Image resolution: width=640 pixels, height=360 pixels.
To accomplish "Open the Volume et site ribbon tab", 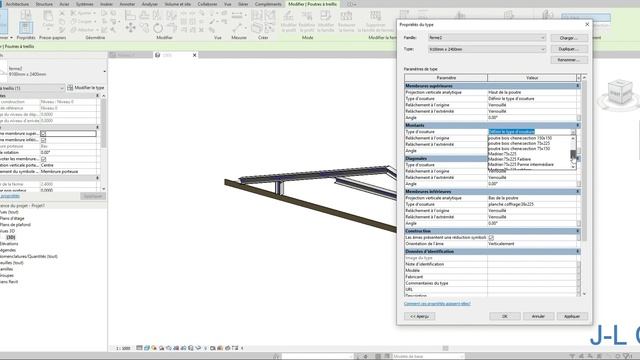I will click(x=178, y=4).
